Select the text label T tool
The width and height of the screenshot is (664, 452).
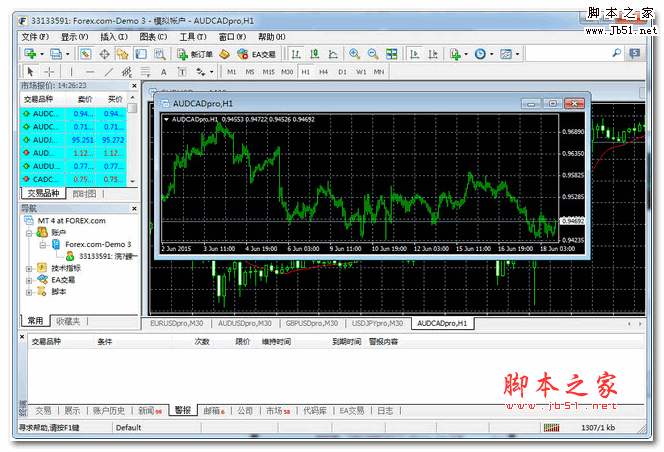pyautogui.click(x=182, y=72)
